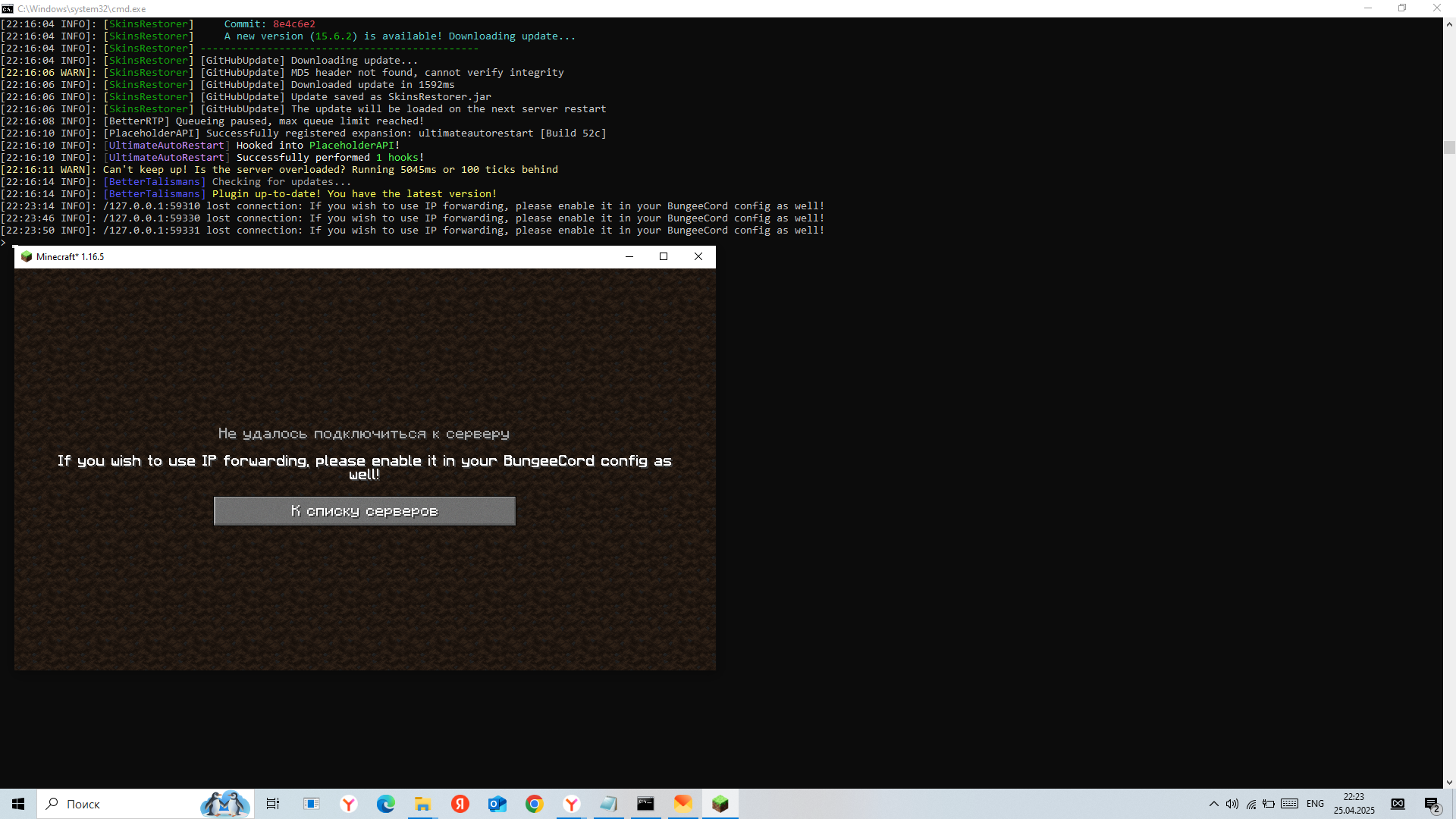Click the 'Checking for updates...' BetterTalismans line
The width and height of the screenshot is (1456, 819).
pos(176,182)
